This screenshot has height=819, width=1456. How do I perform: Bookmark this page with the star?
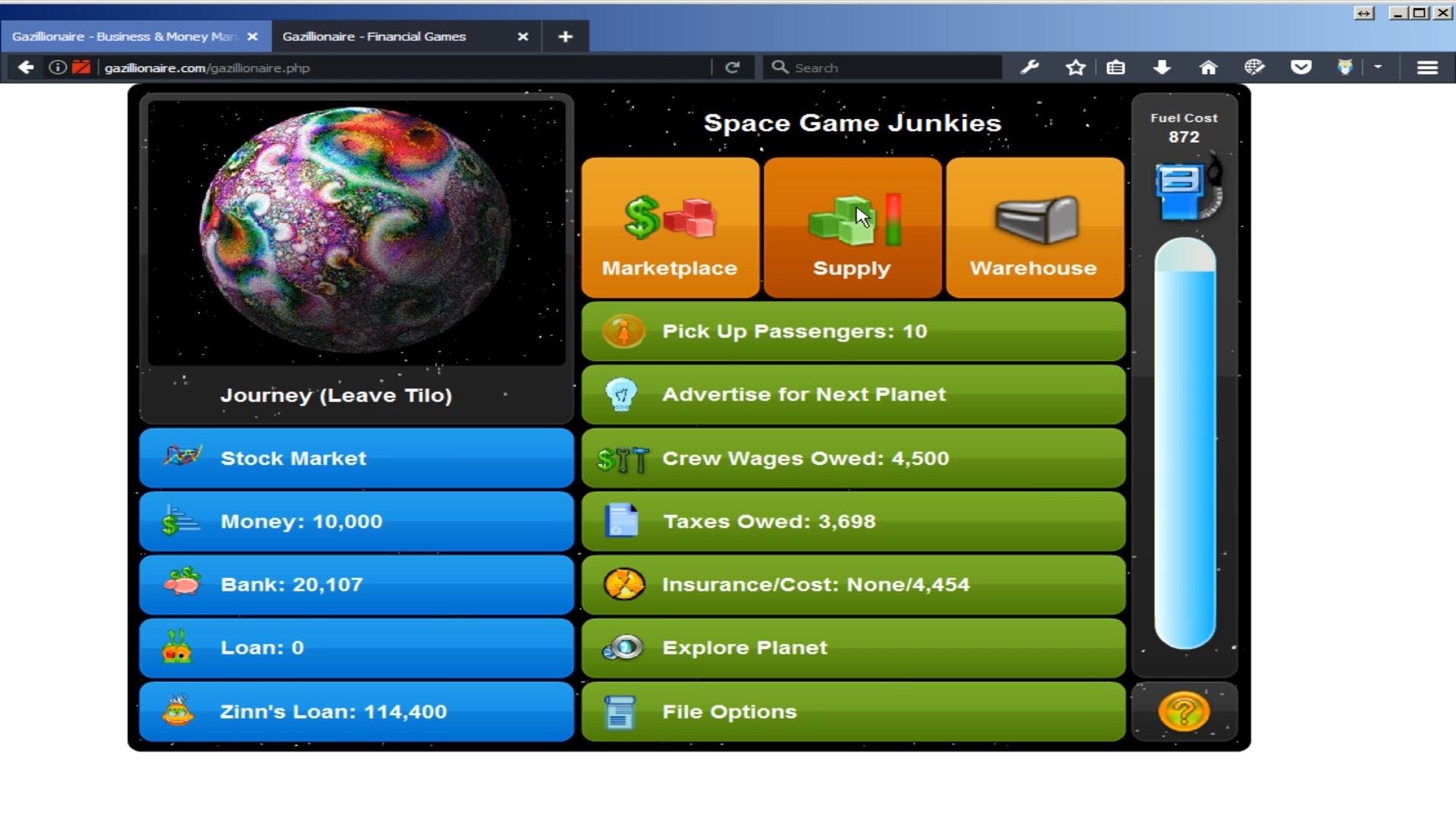[1075, 67]
